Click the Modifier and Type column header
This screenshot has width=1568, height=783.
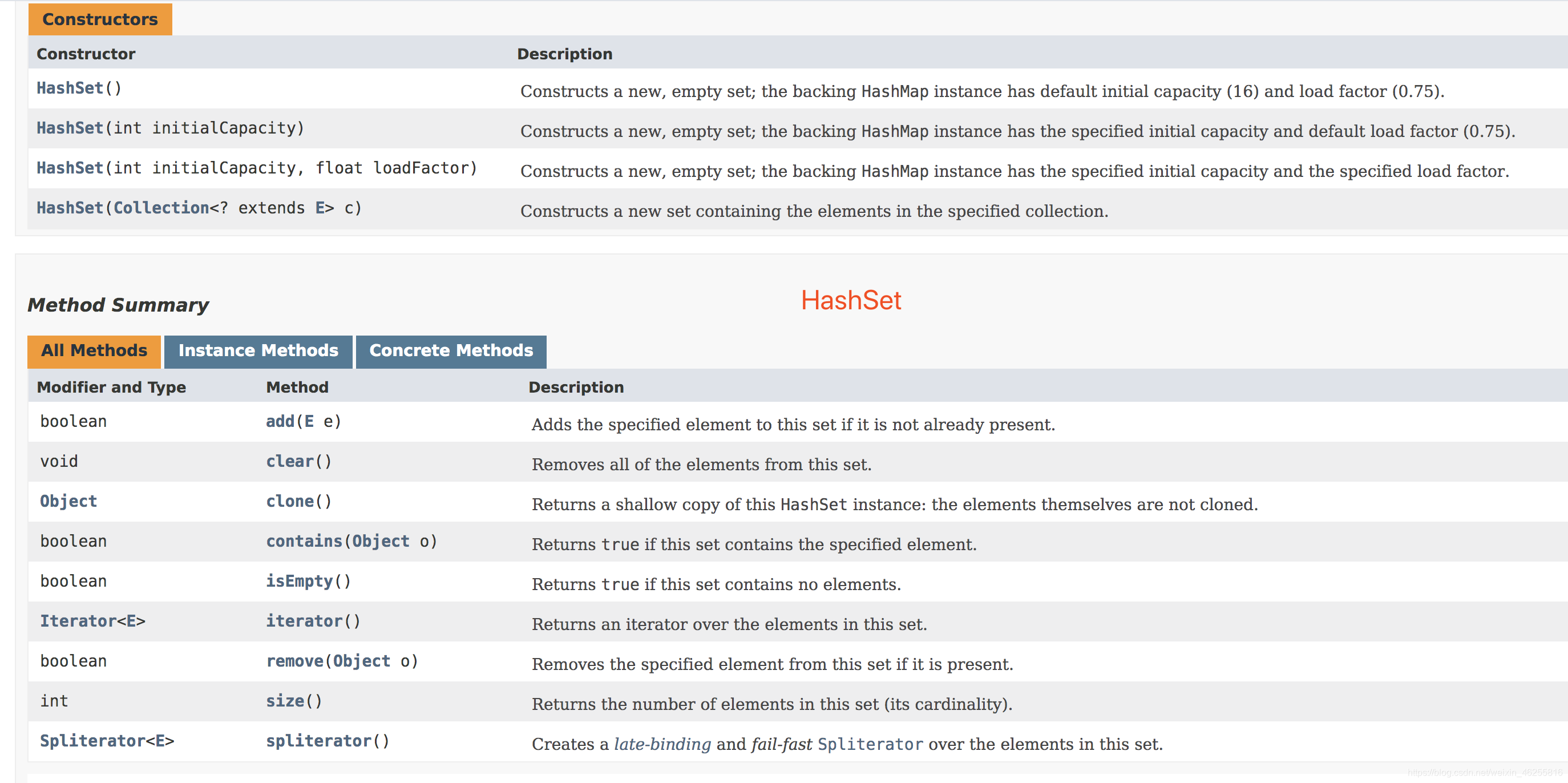[x=111, y=388]
